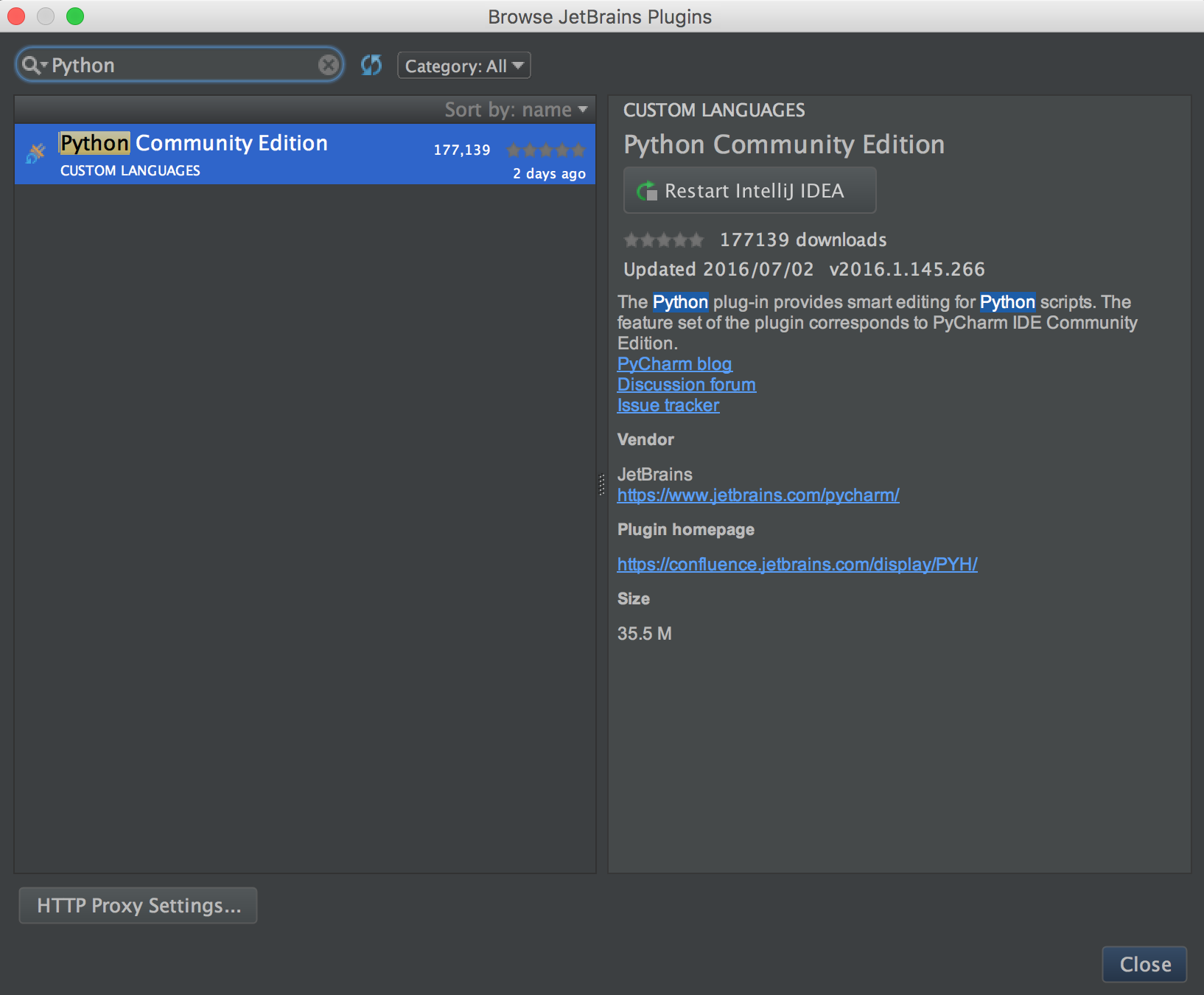Open the plugin homepage confluence link
1204x995 pixels.
[x=797, y=564]
